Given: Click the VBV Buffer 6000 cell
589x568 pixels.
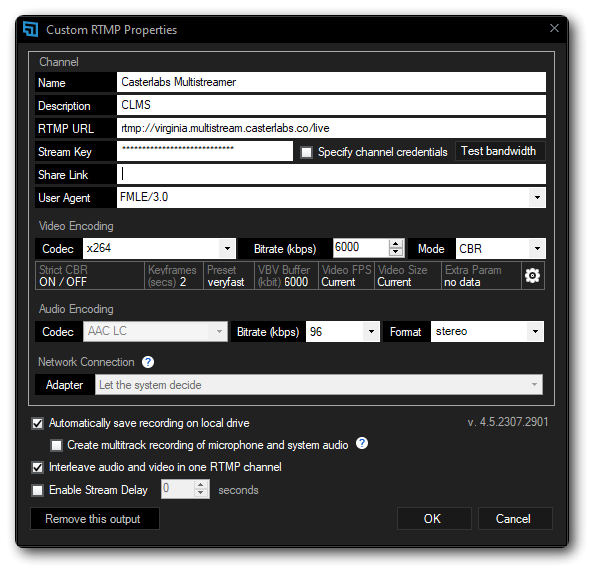Looking at the screenshot, I should click(x=286, y=276).
